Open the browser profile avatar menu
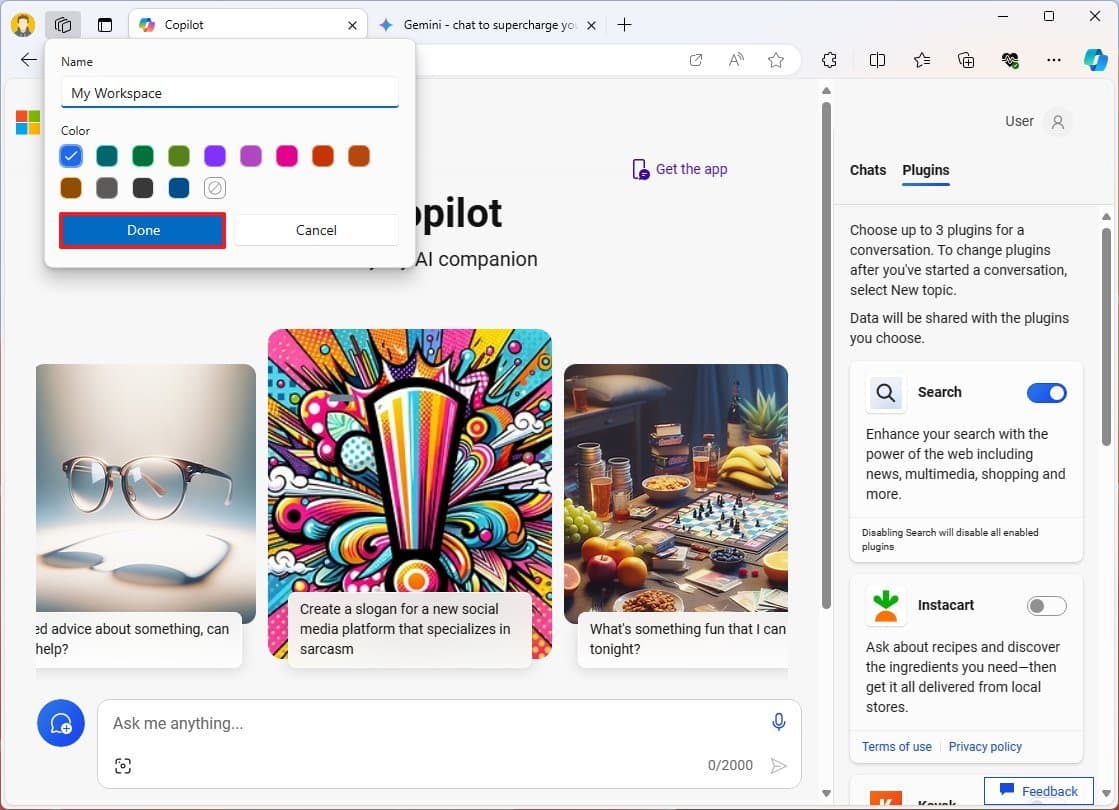This screenshot has width=1119, height=810. [x=22, y=25]
